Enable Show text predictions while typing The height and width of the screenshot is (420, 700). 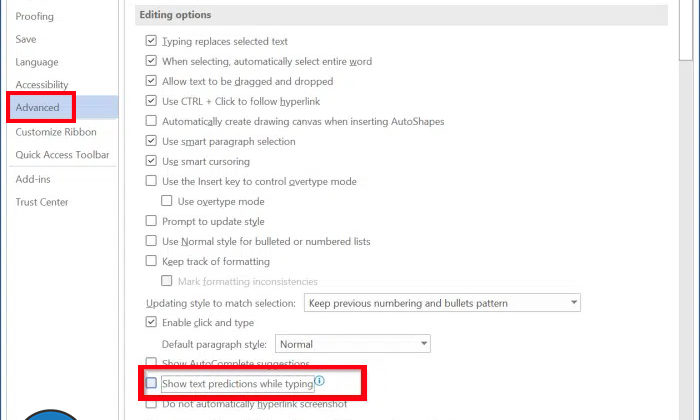152,383
